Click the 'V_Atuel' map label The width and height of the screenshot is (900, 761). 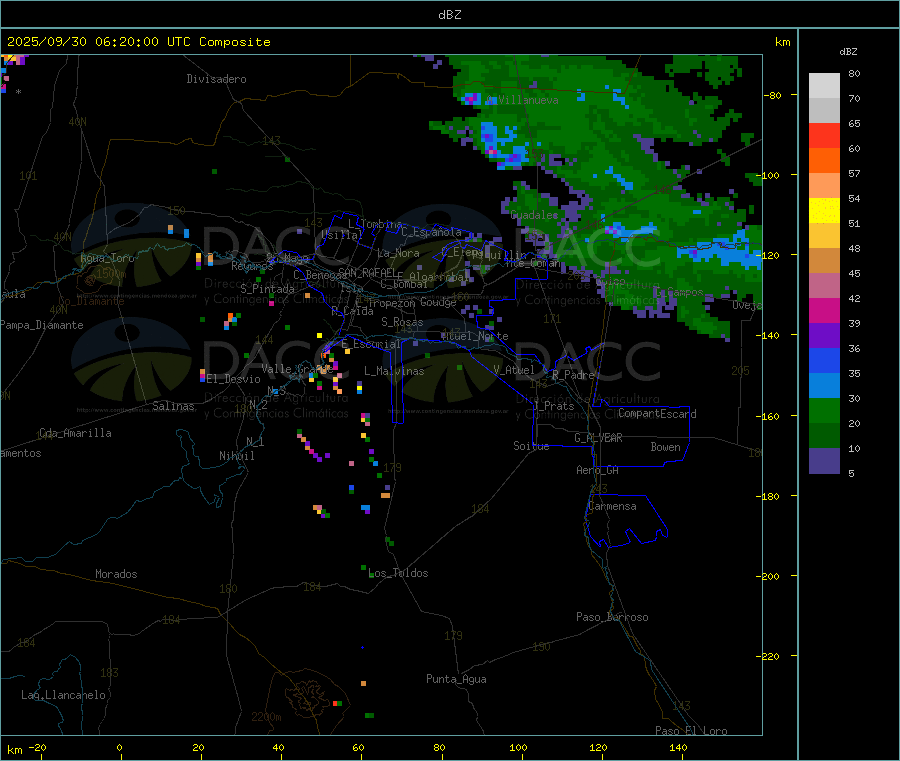(514, 370)
